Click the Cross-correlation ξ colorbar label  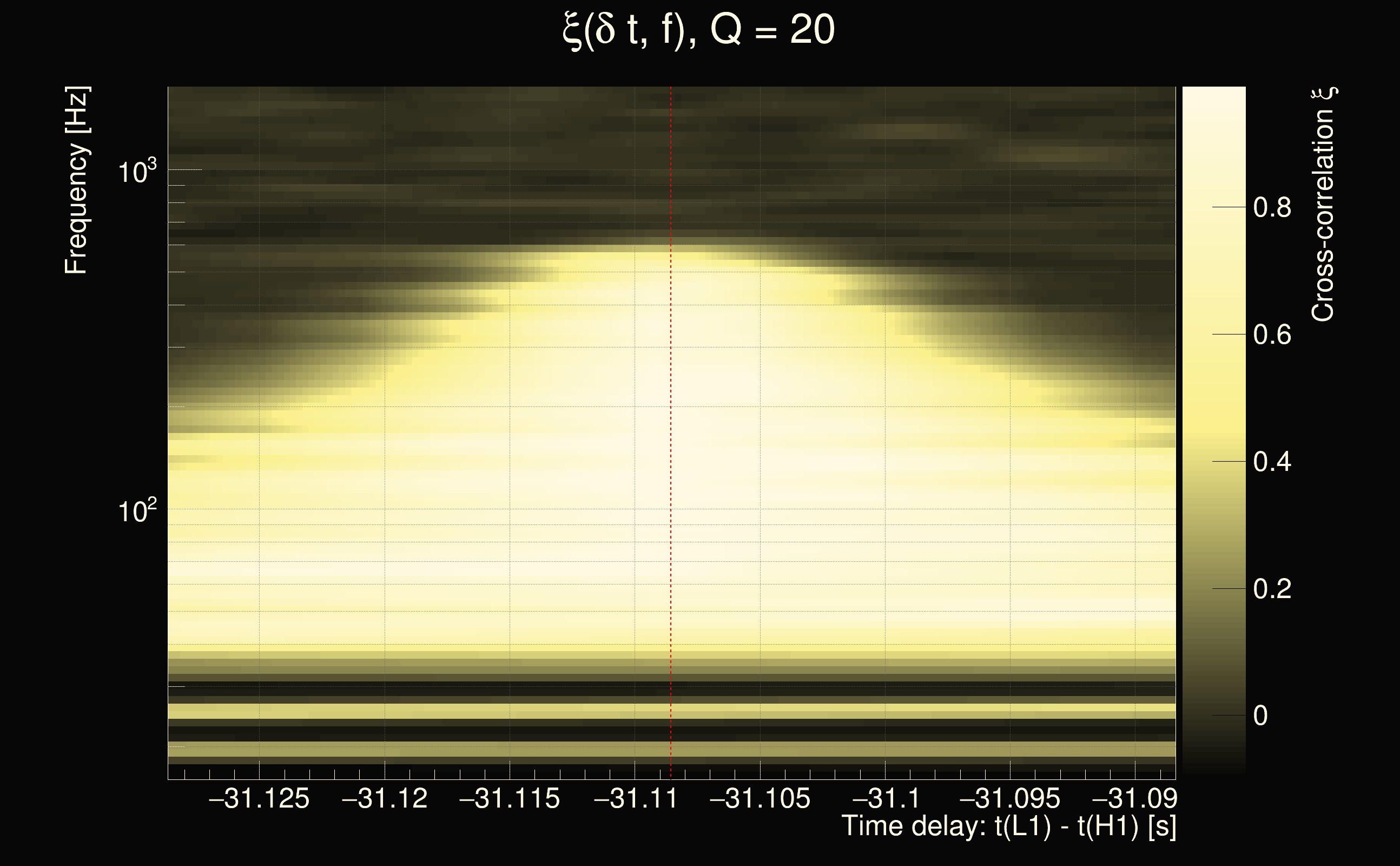pyautogui.click(x=1323, y=205)
